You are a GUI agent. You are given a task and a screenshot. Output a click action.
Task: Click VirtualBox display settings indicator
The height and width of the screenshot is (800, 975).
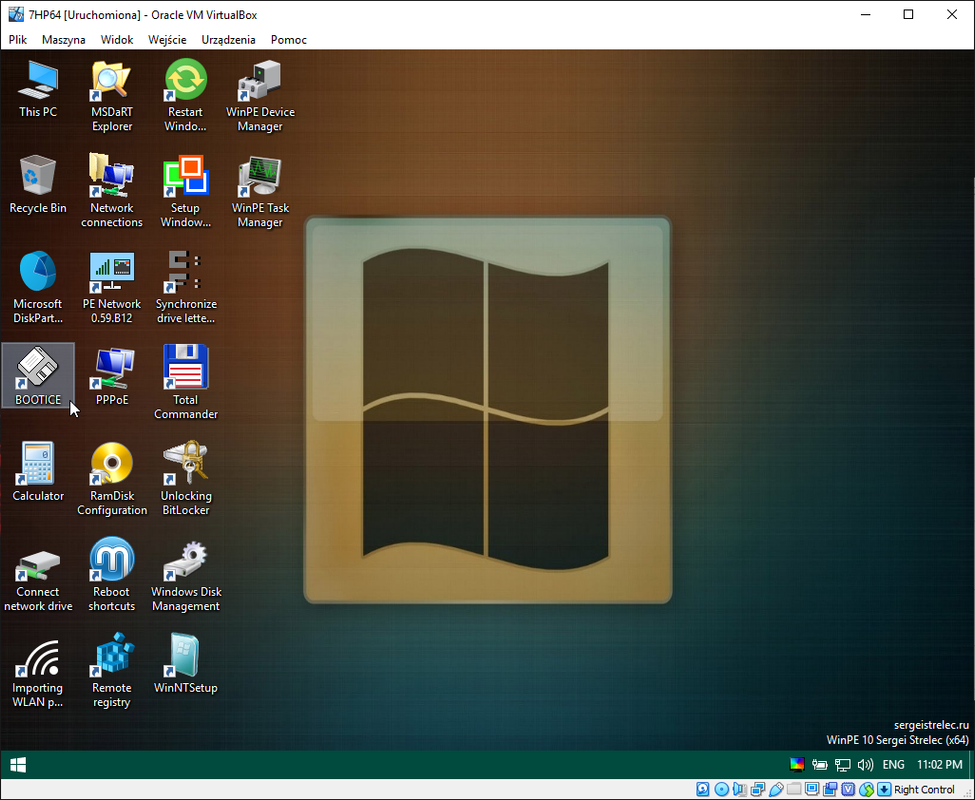(811, 789)
